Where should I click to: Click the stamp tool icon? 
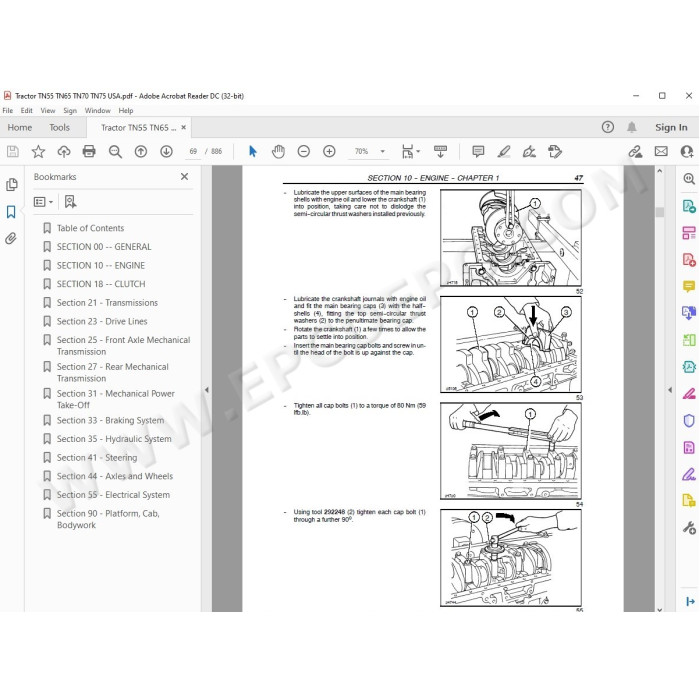555,152
